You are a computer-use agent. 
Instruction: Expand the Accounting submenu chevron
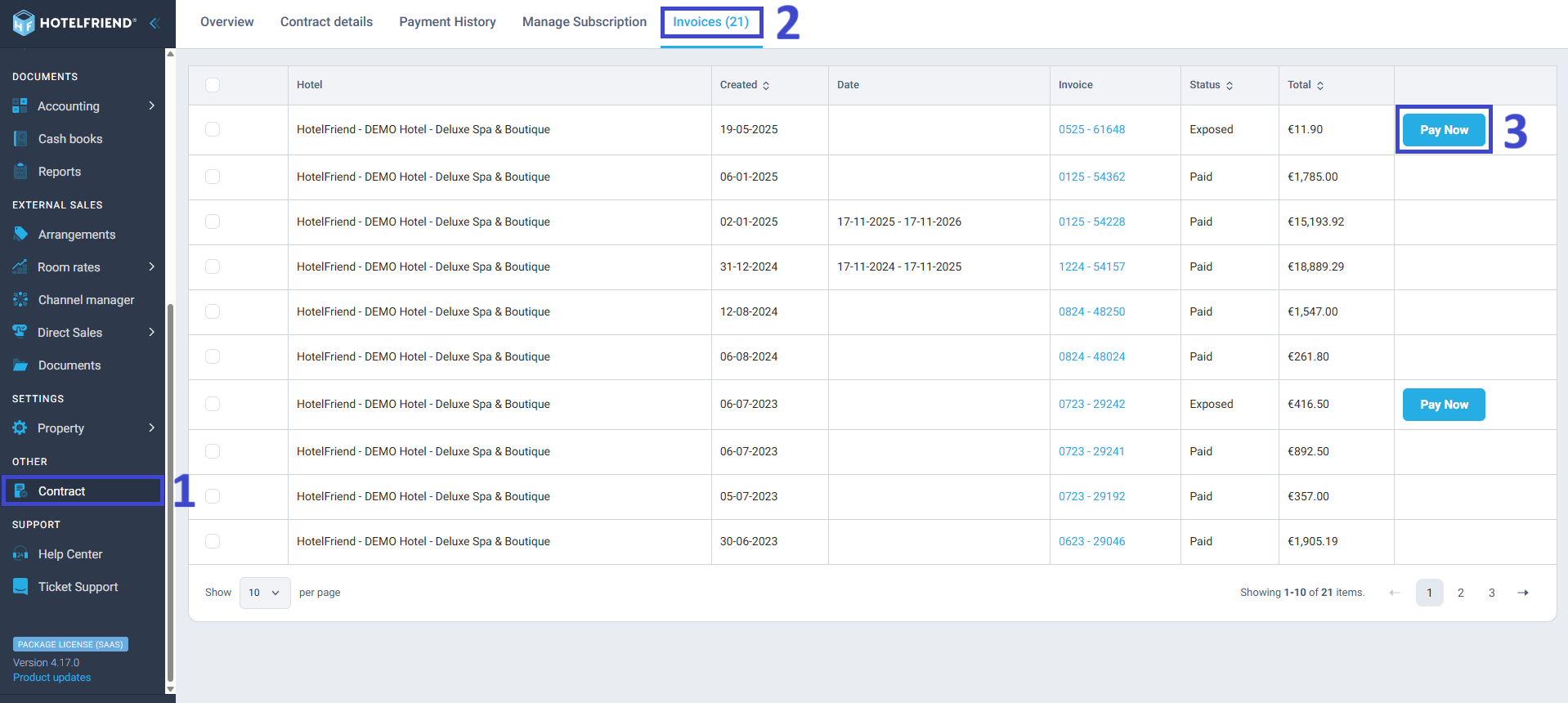pos(152,105)
